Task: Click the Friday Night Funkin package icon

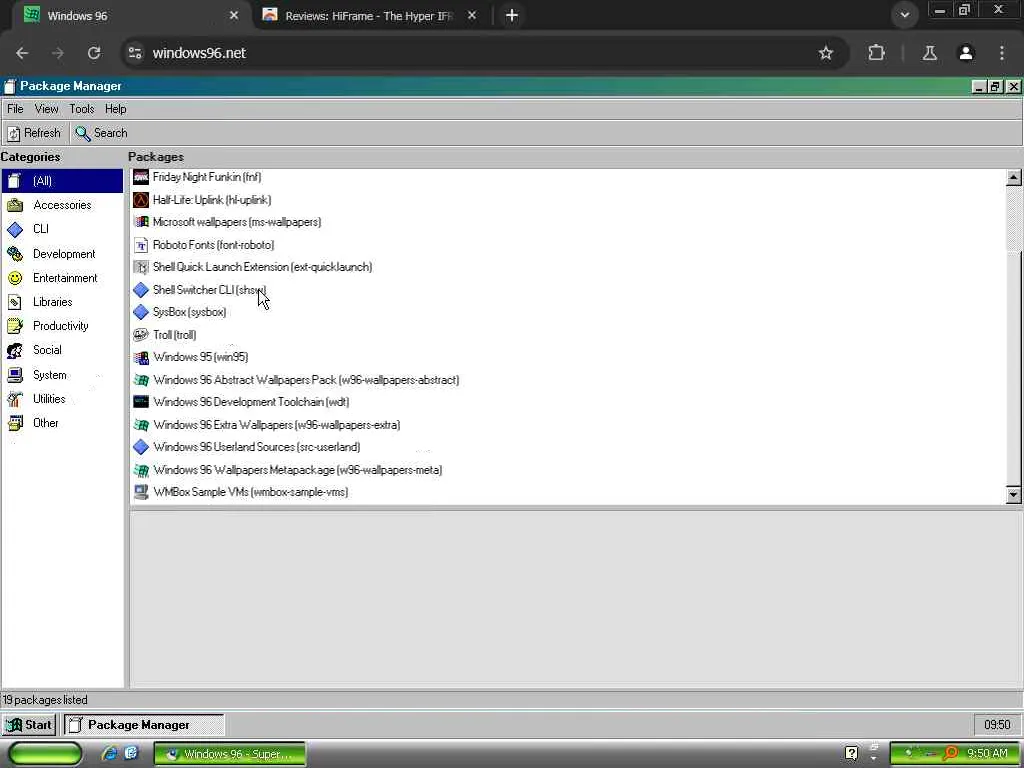Action: pyautogui.click(x=141, y=177)
